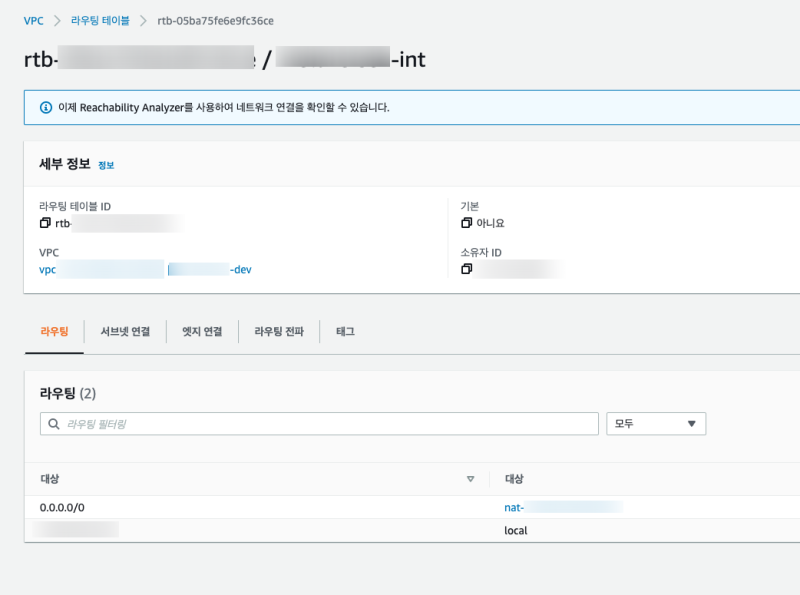Screen dimensions: 800x595
Task: Open the 모두 filter dropdown
Action: pyautogui.click(x=656, y=424)
